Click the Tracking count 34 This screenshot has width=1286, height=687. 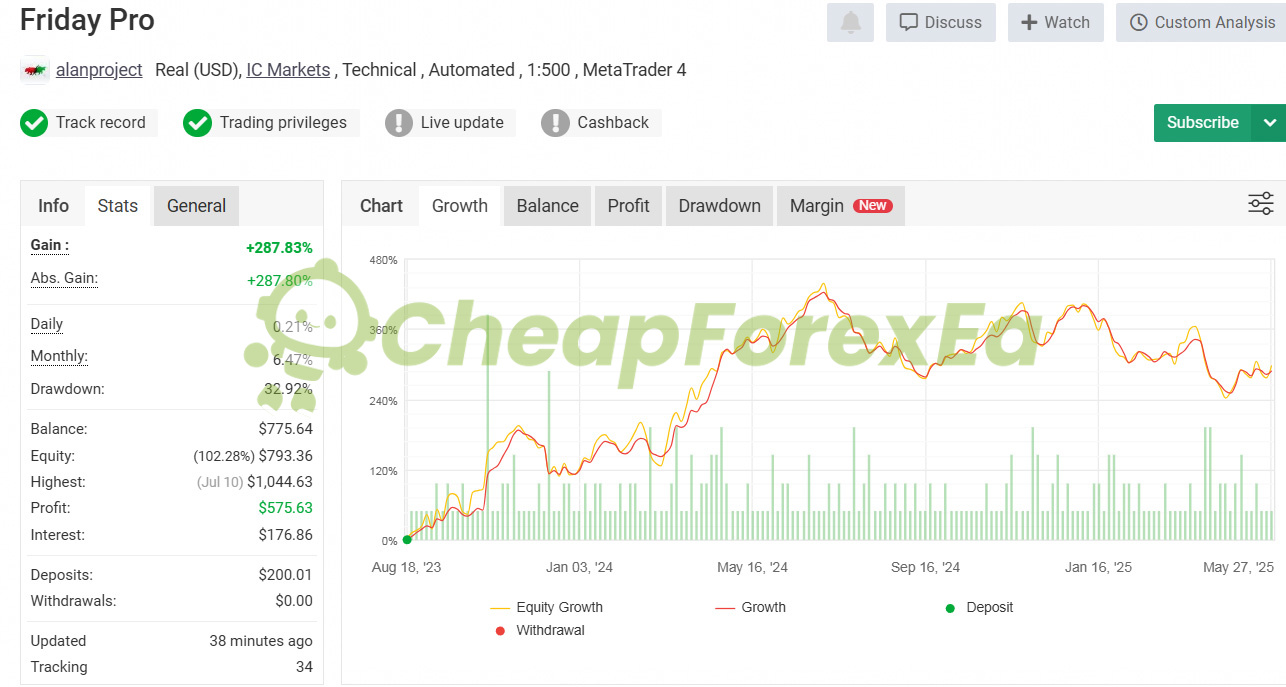click(x=303, y=667)
